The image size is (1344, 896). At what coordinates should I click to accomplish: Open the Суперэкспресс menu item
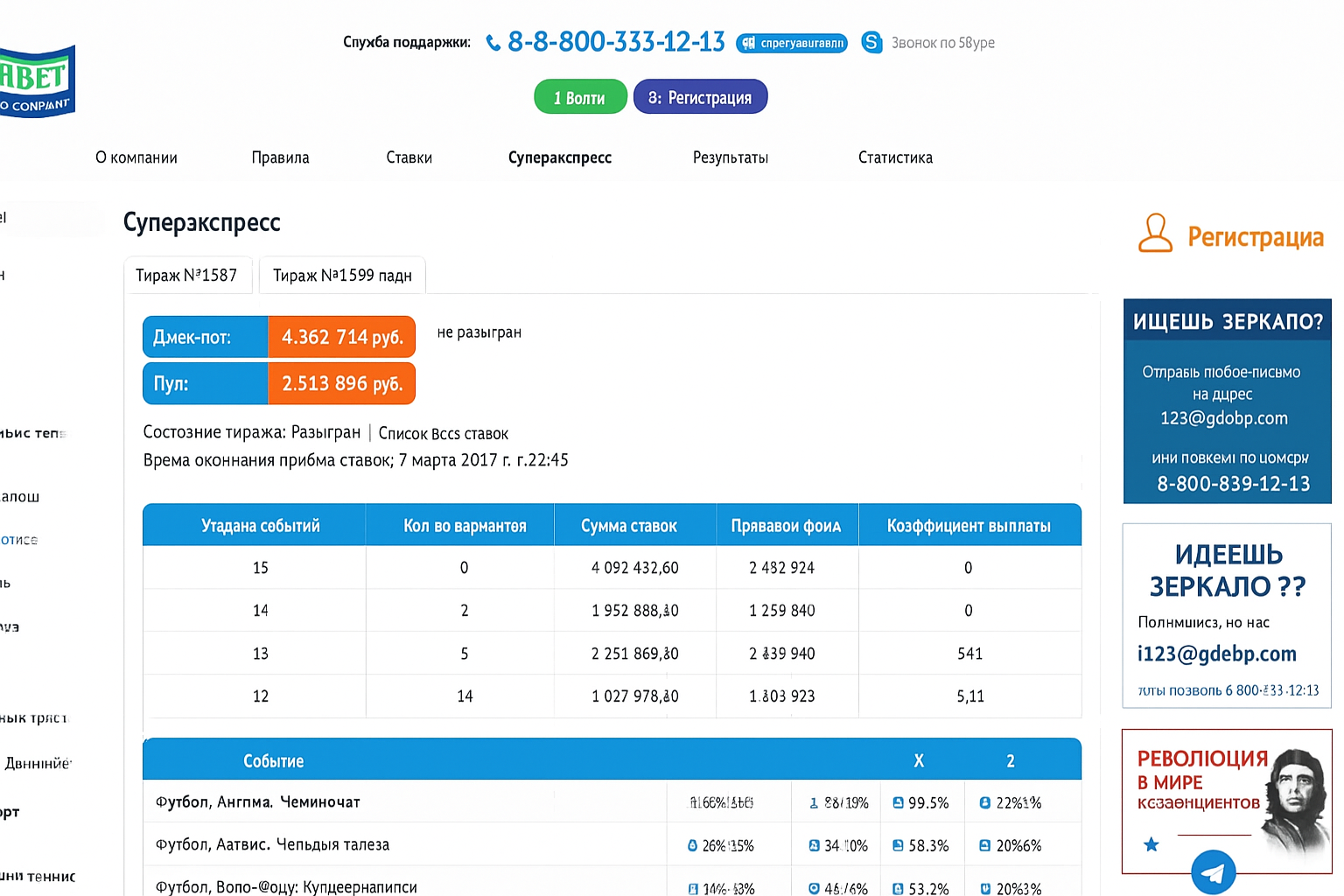point(559,157)
